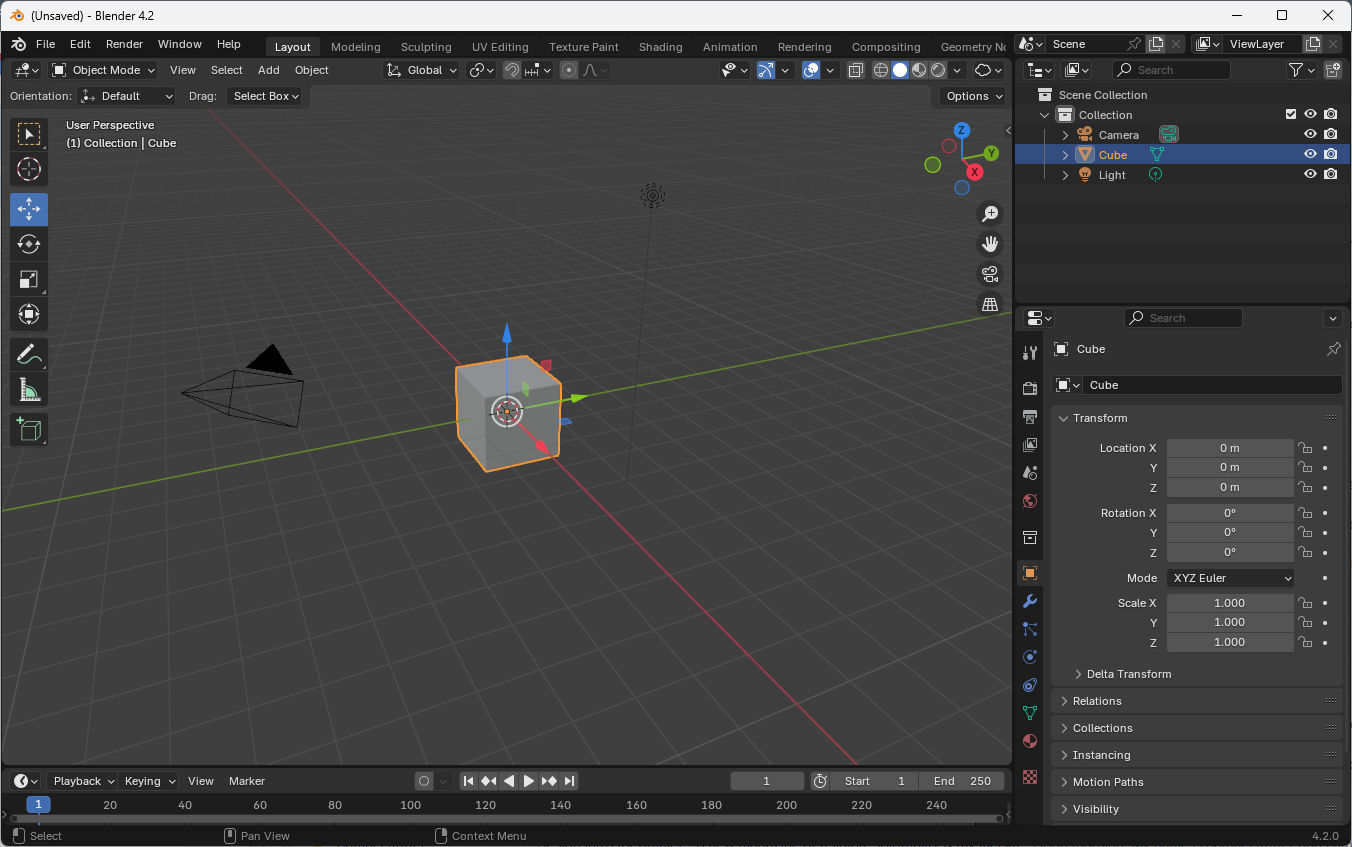Image resolution: width=1352 pixels, height=847 pixels.
Task: Select the Move tool
Action: click(29, 209)
